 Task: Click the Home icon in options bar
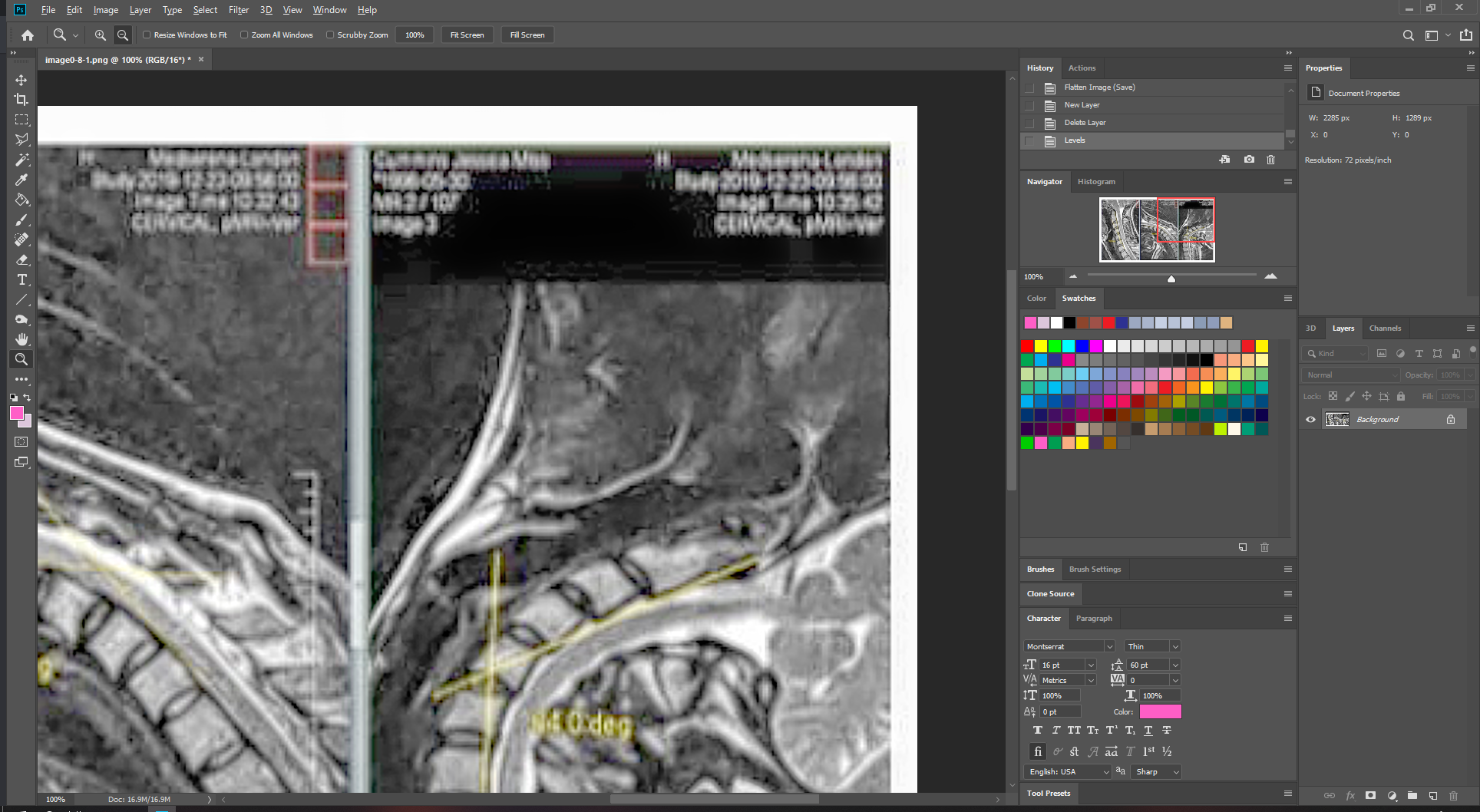click(x=28, y=35)
